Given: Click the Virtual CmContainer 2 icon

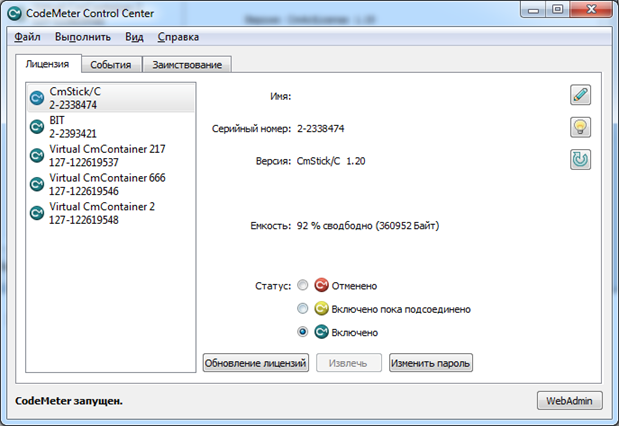Looking at the screenshot, I should [x=37, y=213].
